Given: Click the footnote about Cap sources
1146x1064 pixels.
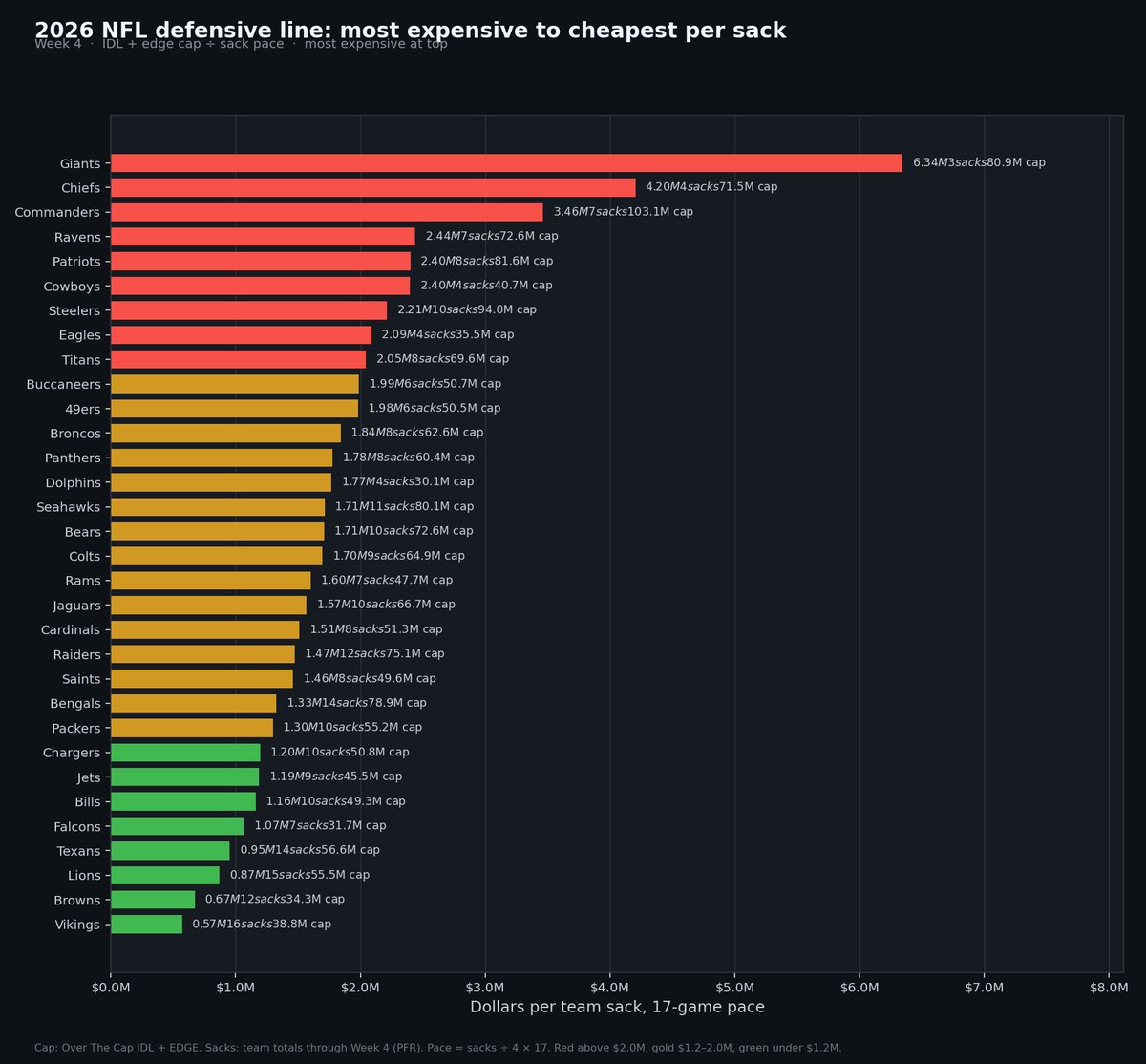Looking at the screenshot, I should click(438, 1048).
